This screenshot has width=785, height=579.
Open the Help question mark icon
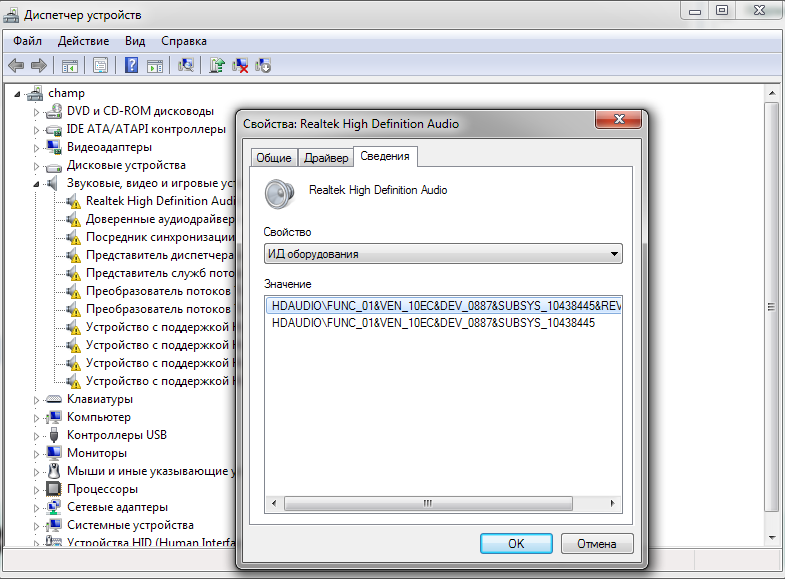(131, 66)
